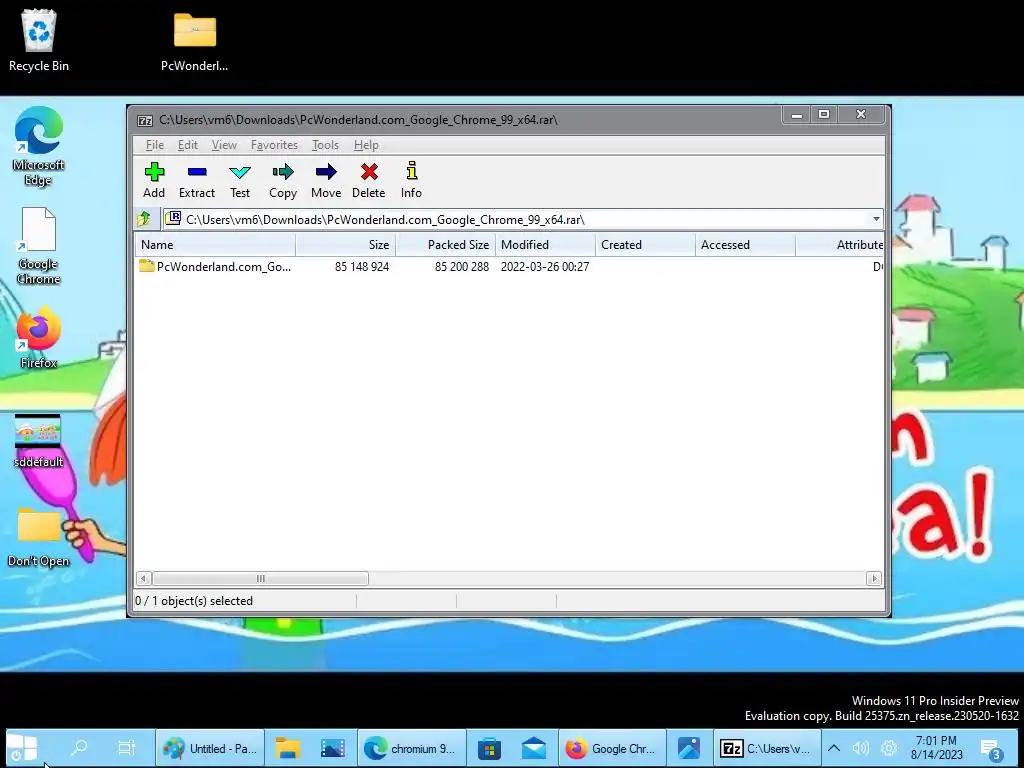Open the Info toolbar icon
Screen dimensions: 1024x768
point(411,180)
